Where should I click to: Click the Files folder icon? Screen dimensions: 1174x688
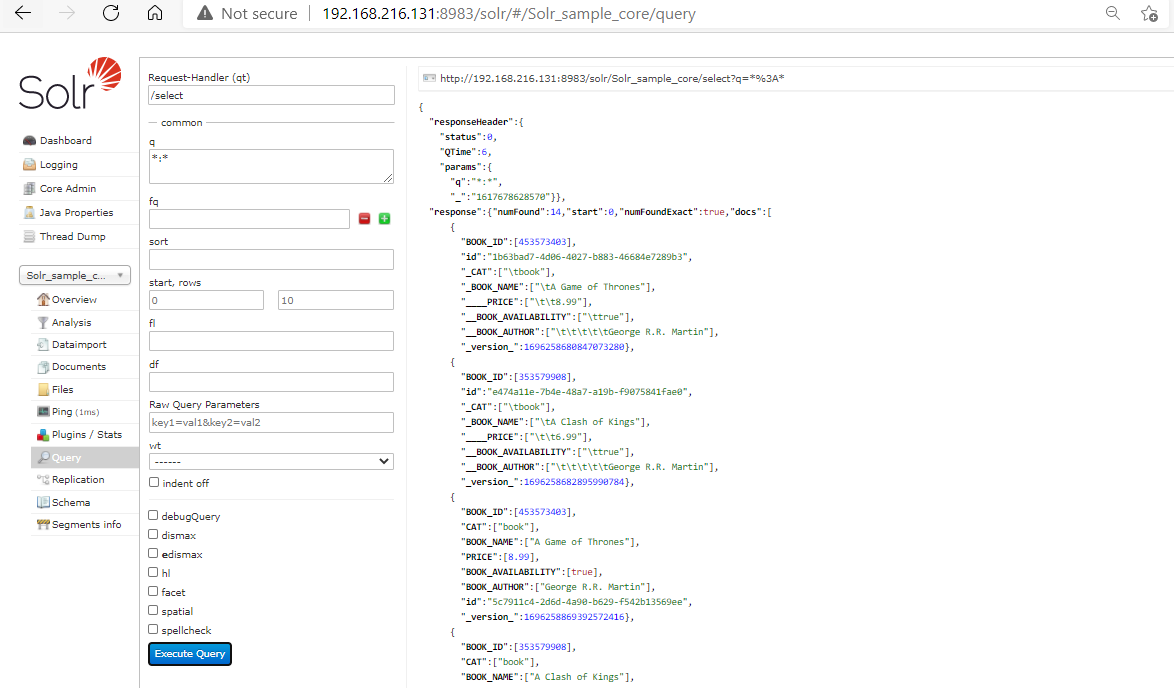43,389
